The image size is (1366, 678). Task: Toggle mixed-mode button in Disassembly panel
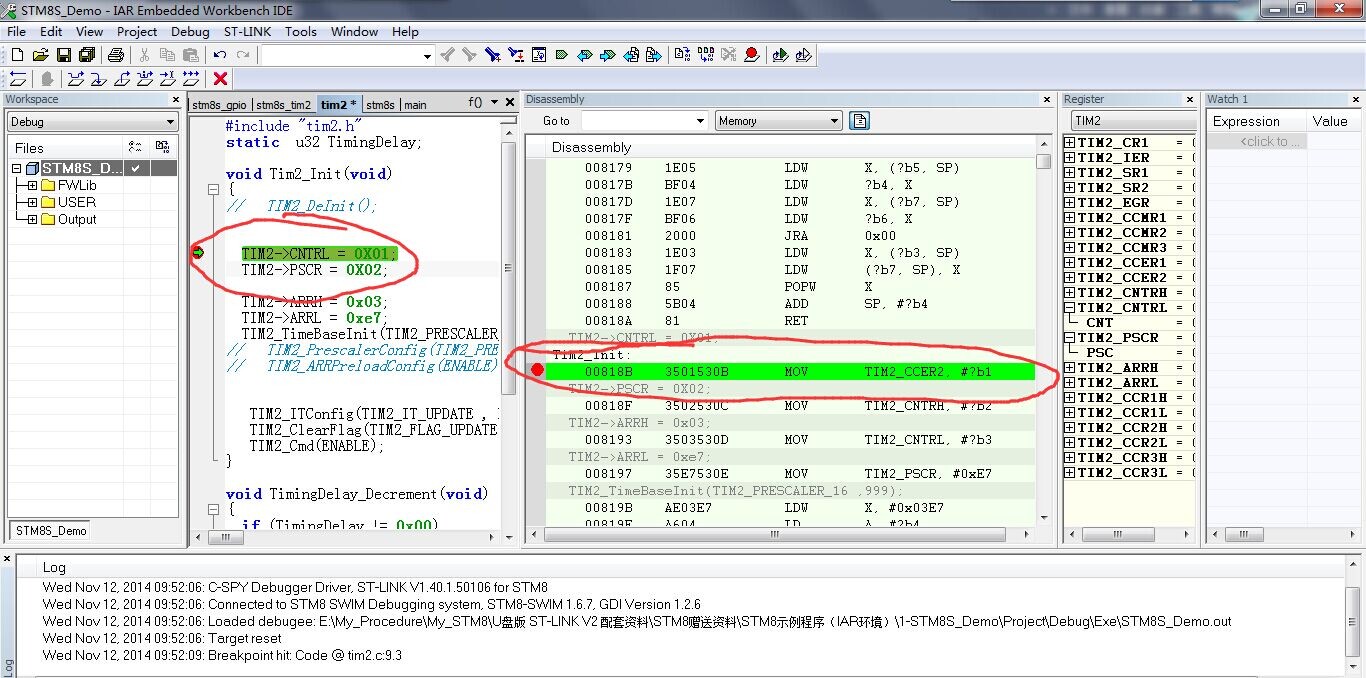pyautogui.click(x=859, y=121)
